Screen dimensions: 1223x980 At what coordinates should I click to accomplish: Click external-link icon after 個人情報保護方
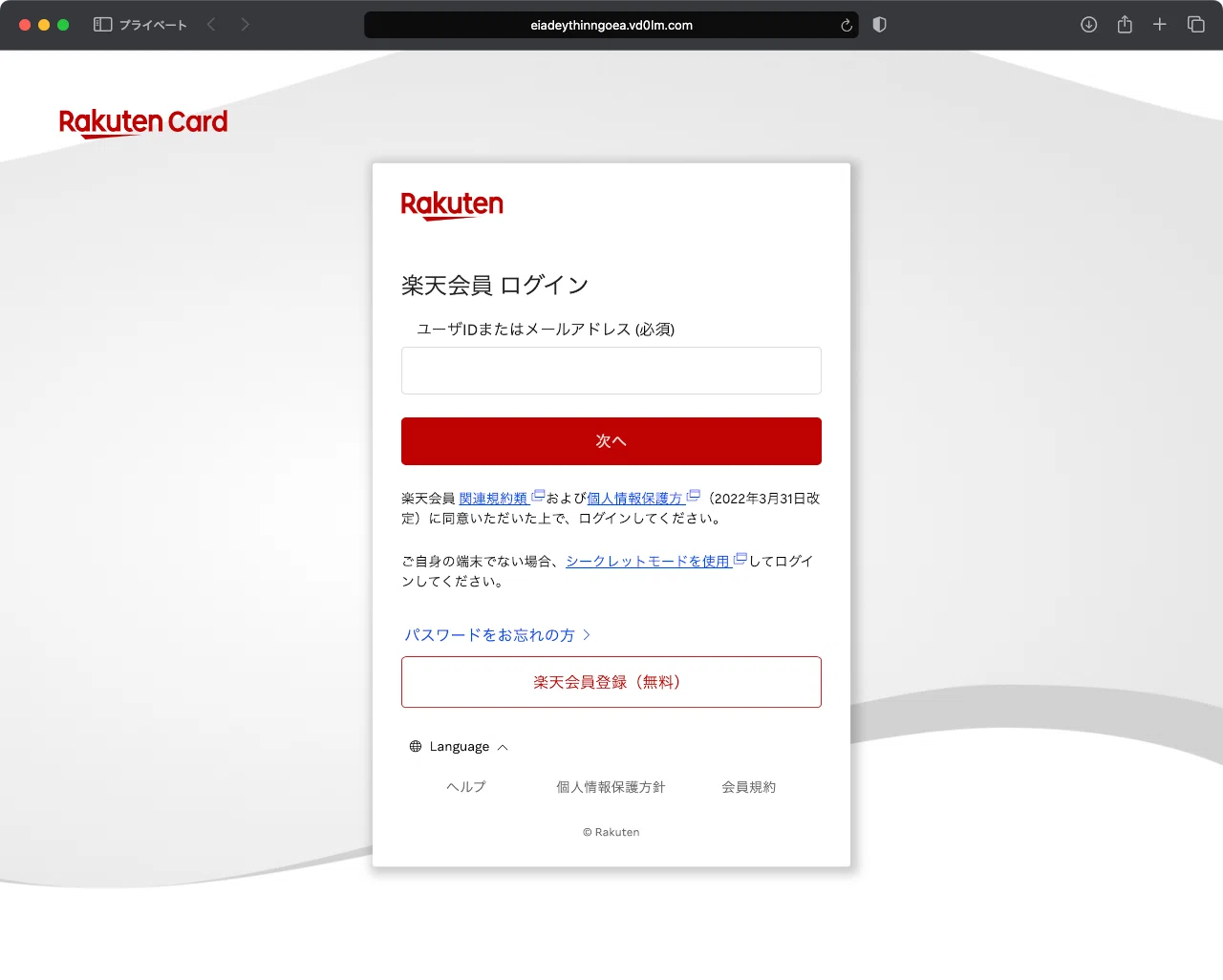coord(694,496)
